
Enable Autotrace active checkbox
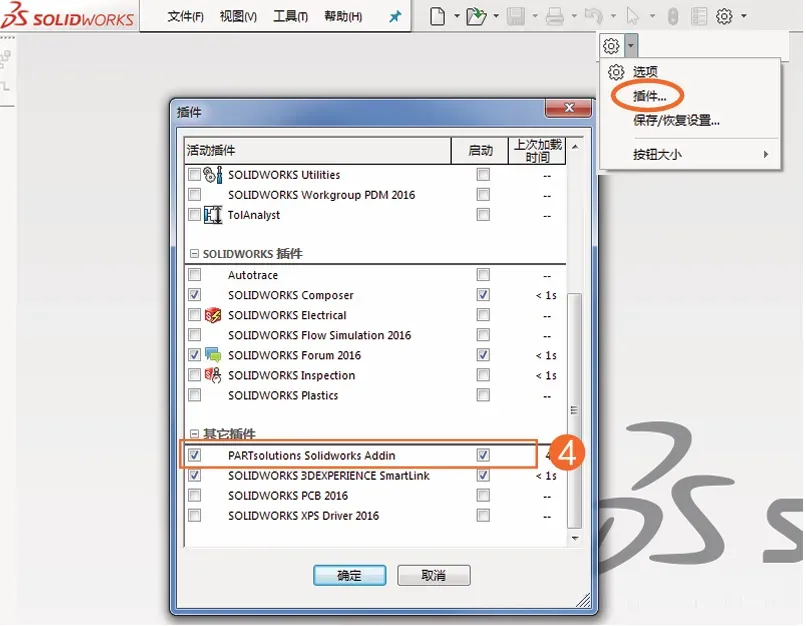click(x=194, y=275)
